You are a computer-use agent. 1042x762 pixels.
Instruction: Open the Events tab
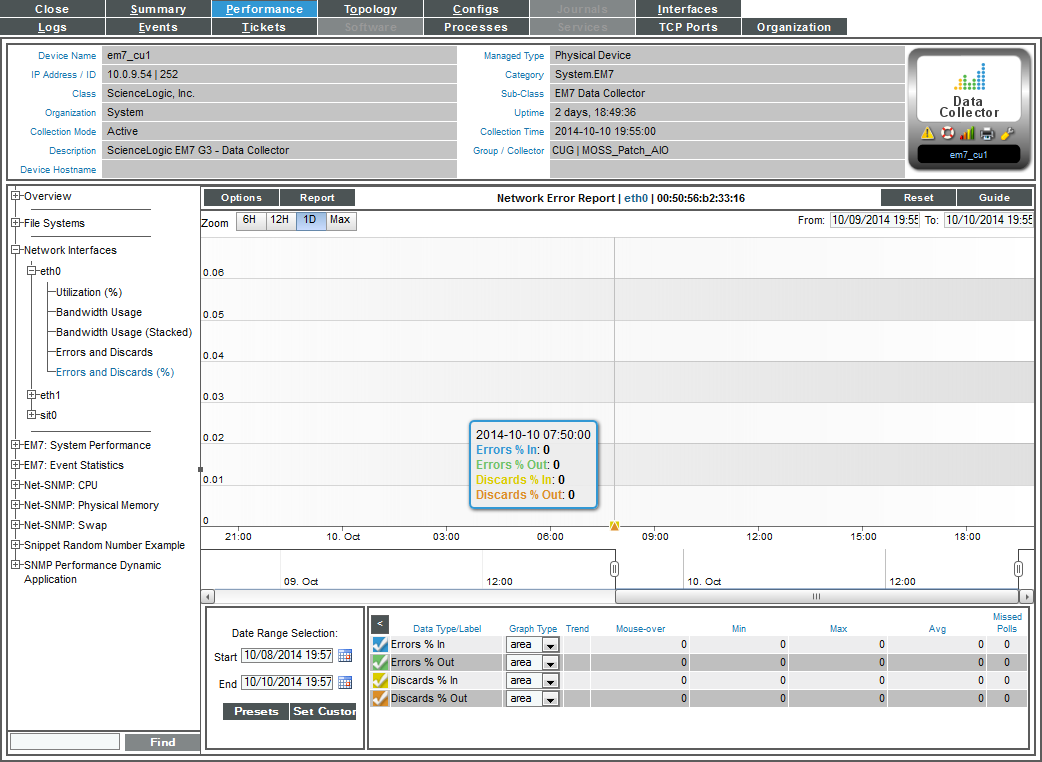coord(158,27)
